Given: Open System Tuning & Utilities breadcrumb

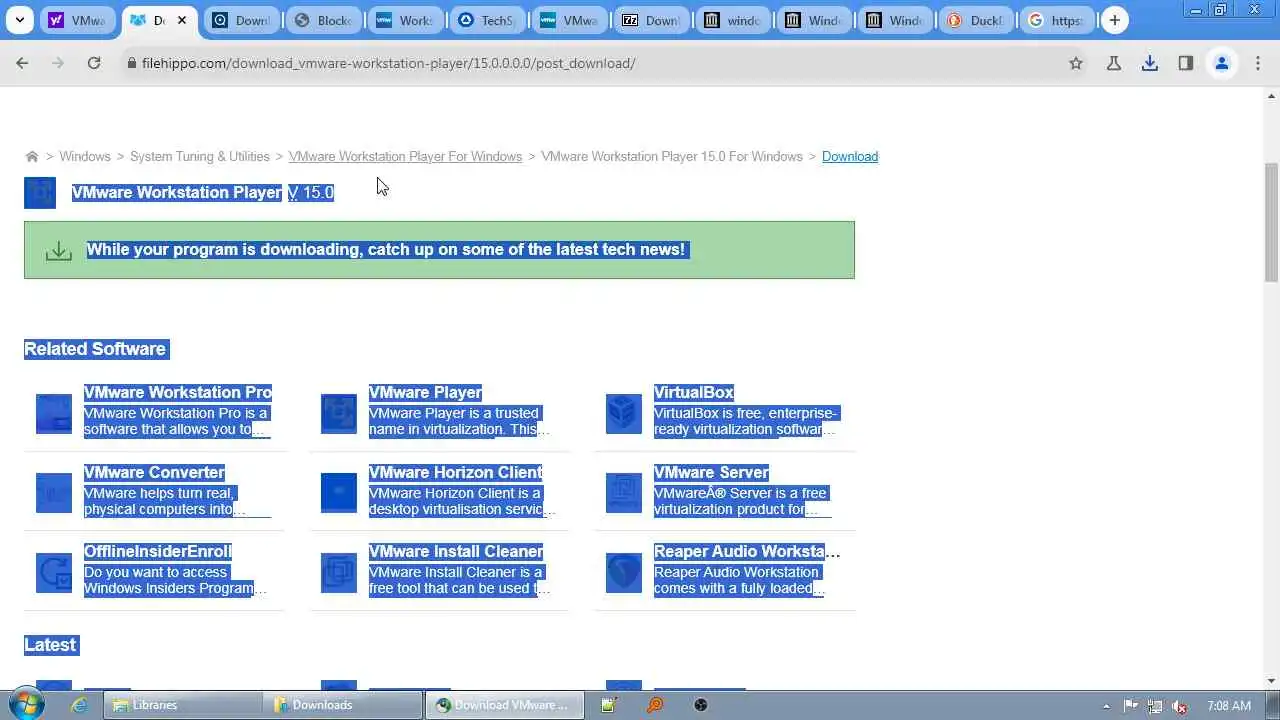Looking at the screenshot, I should [200, 156].
